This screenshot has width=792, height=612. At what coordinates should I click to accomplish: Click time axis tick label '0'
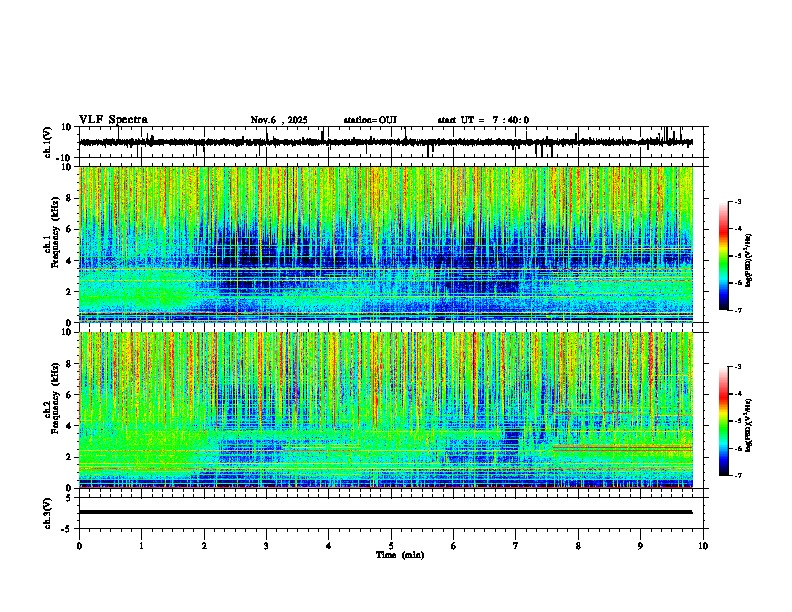click(79, 546)
